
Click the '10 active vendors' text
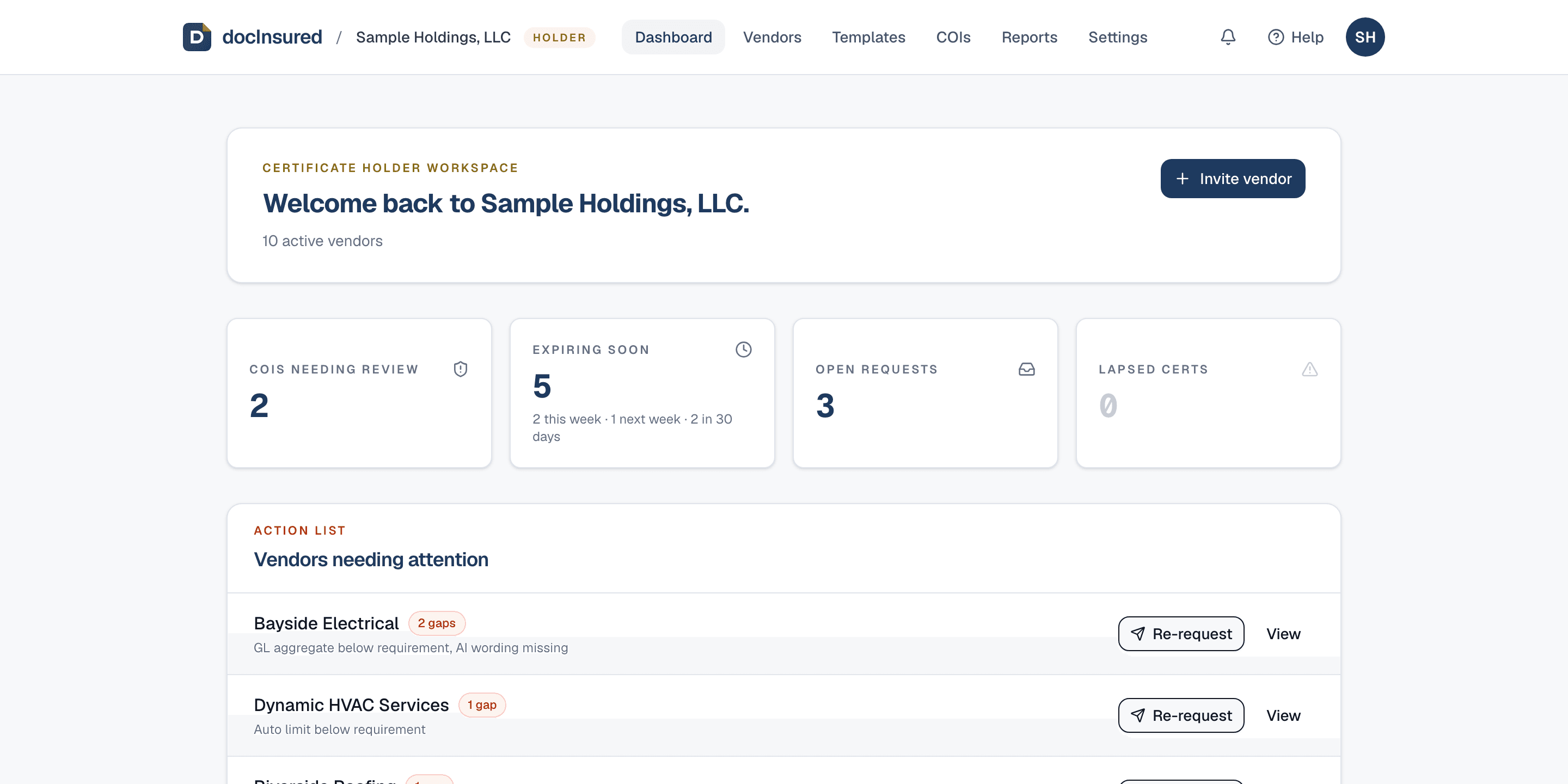pyautogui.click(x=323, y=241)
